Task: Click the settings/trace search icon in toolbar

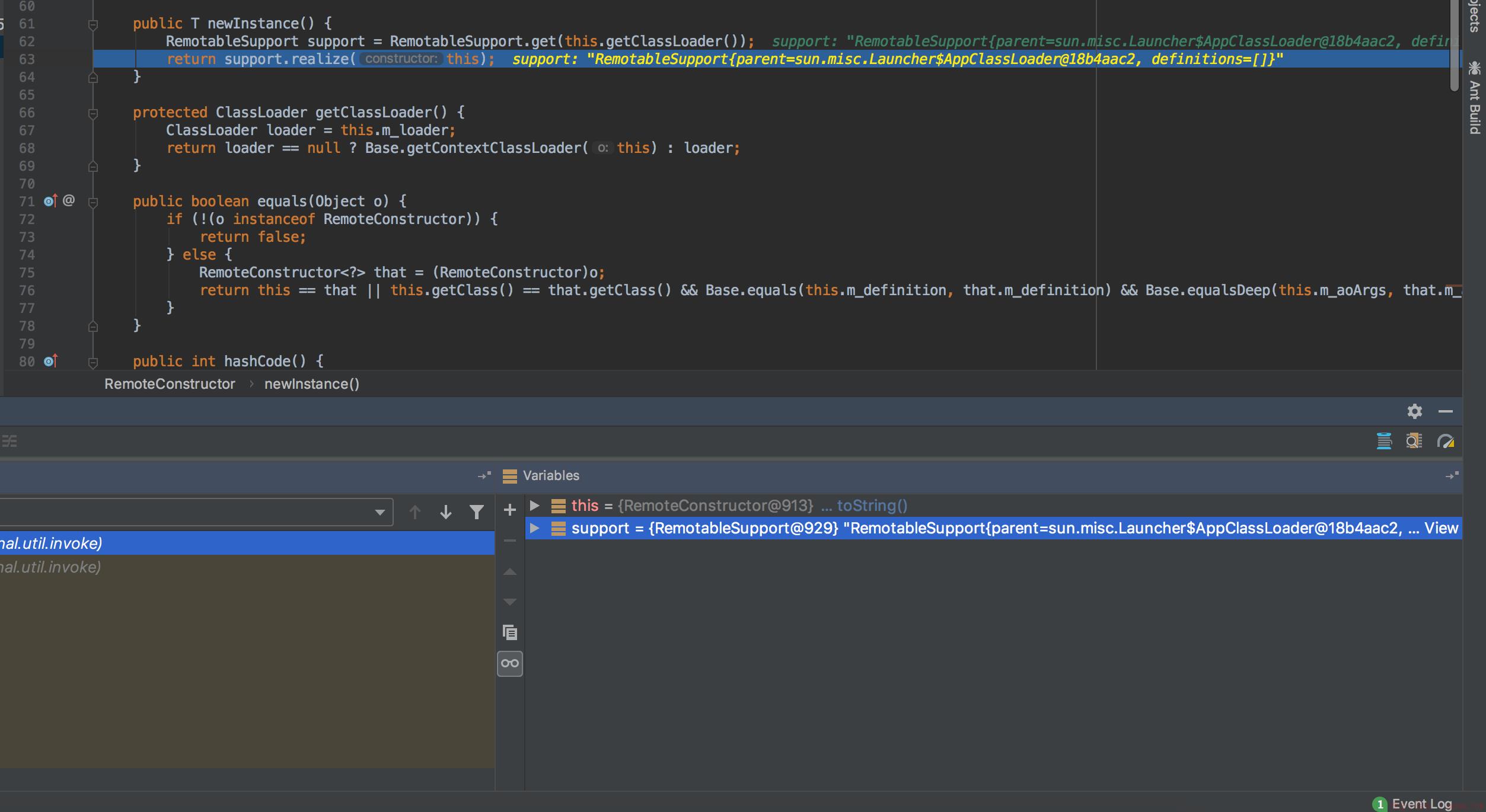Action: click(1414, 442)
